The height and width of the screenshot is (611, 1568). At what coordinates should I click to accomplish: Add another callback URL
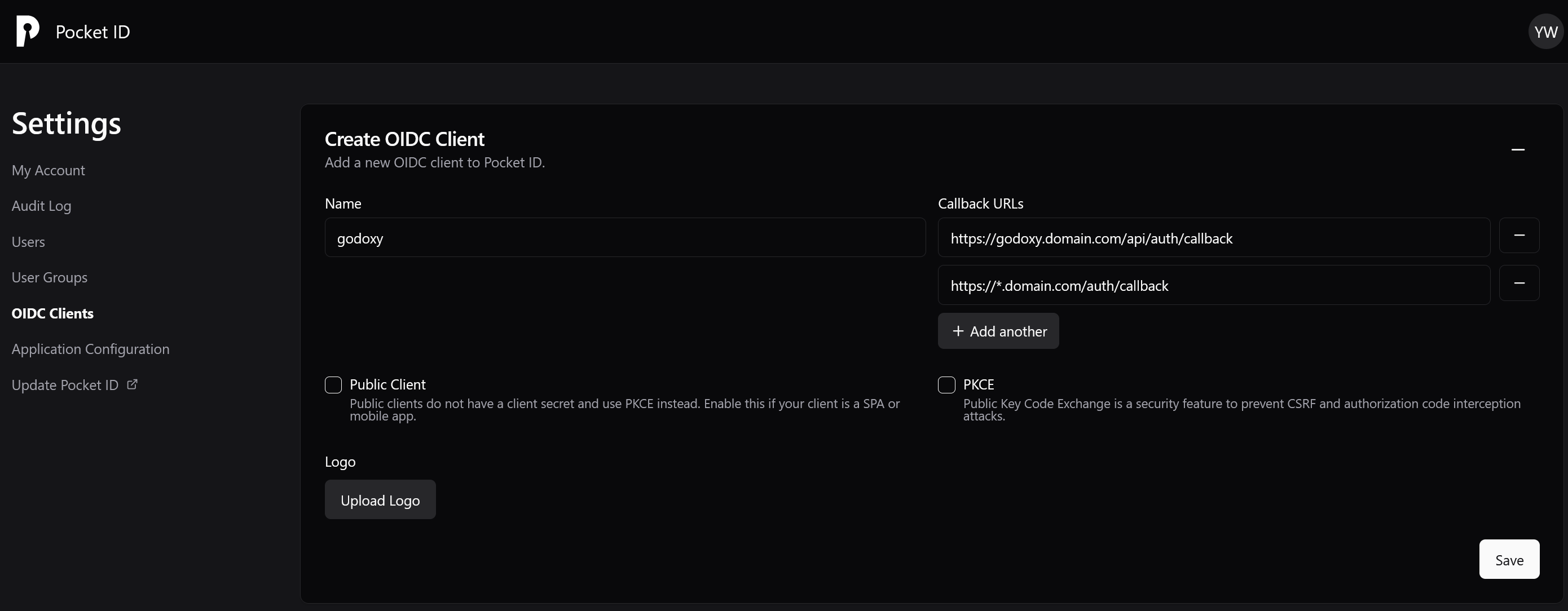click(998, 331)
